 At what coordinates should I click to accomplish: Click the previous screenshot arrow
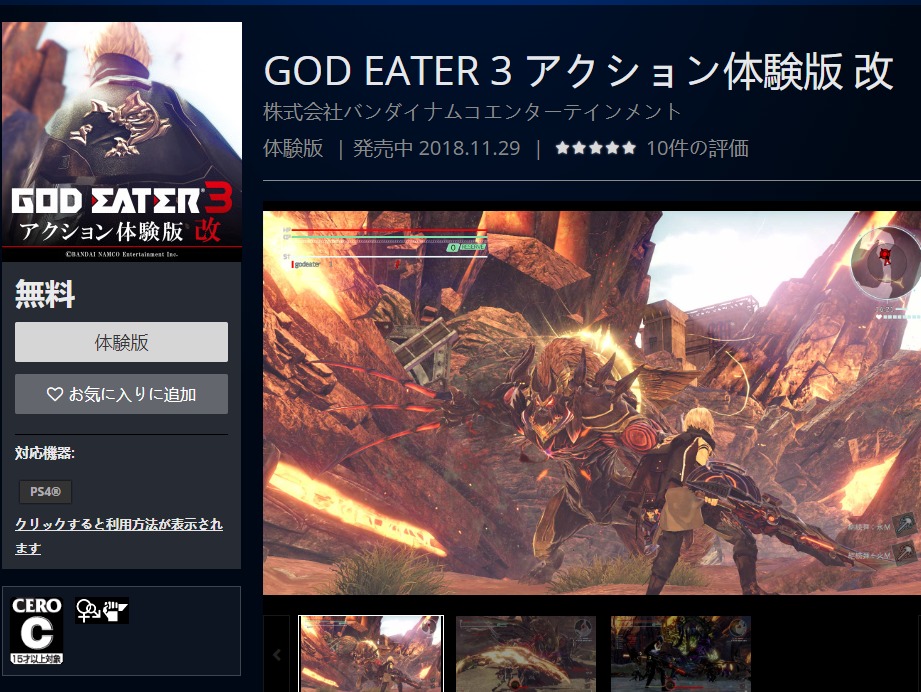tap(277, 654)
